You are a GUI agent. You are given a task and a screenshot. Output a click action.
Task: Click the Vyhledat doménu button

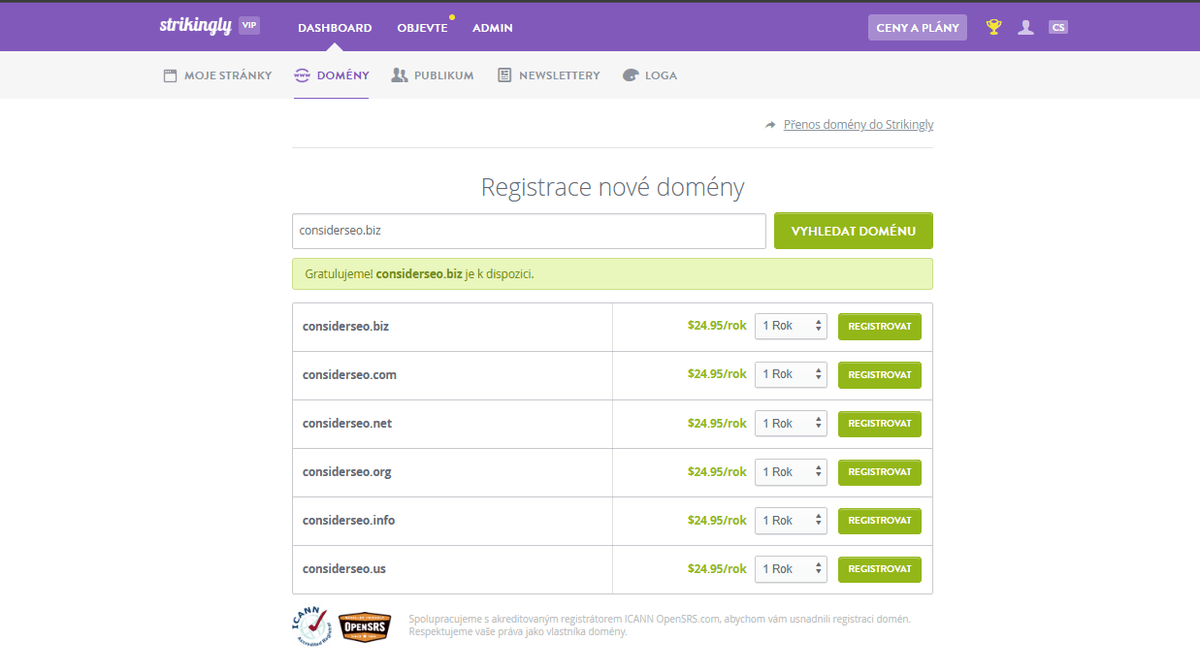853,230
